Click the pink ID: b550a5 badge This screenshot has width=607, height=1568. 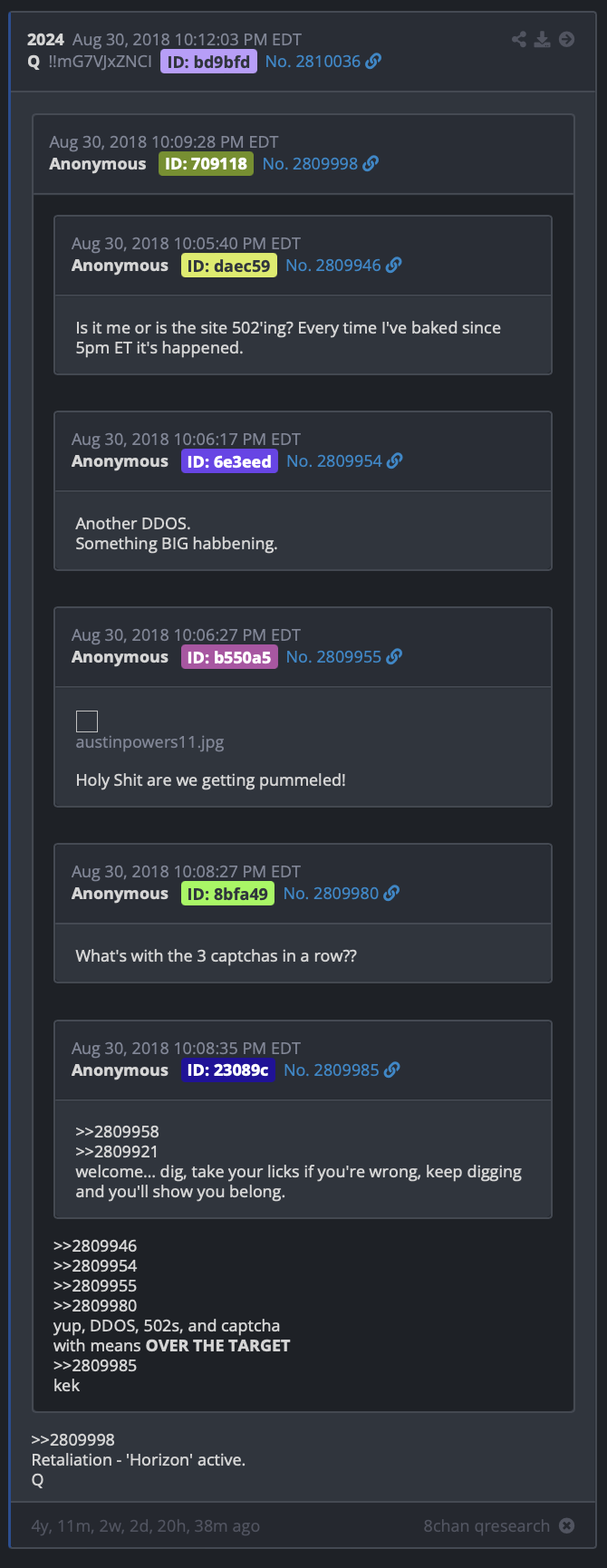pos(229,657)
